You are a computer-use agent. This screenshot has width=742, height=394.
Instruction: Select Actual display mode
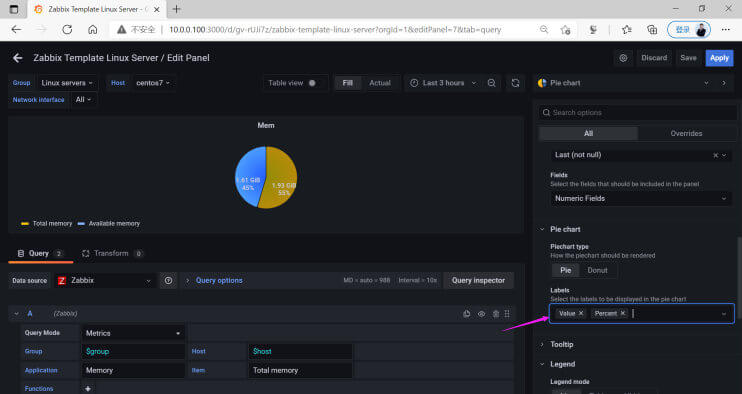click(380, 83)
